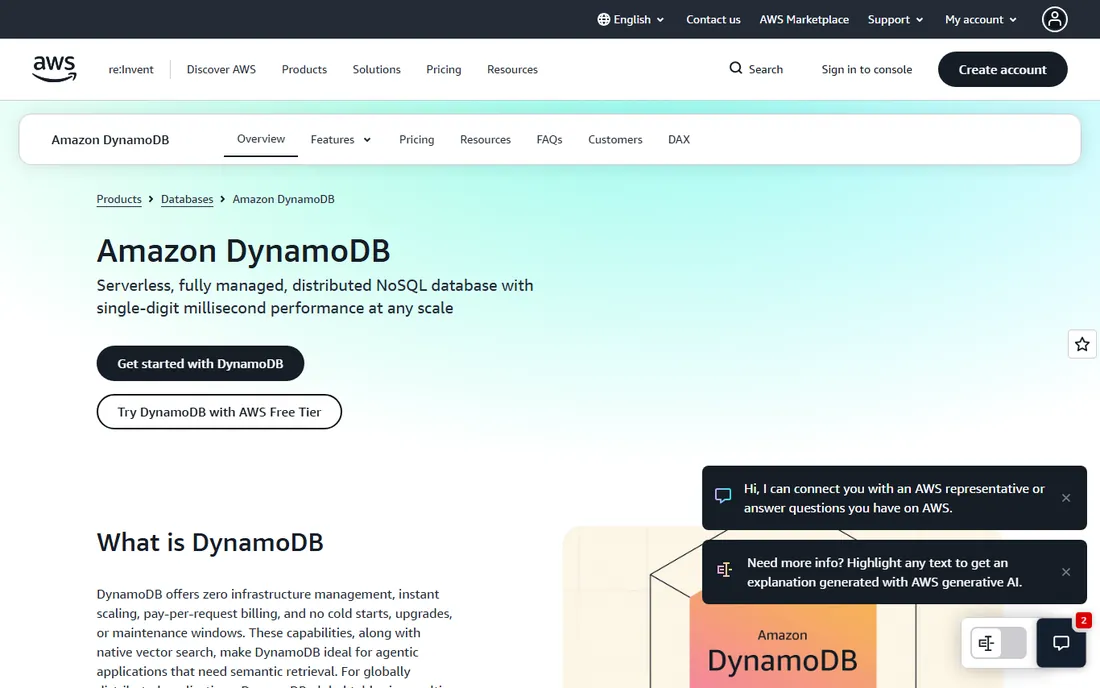Click Amazon DynamoDB title in subnav

(110, 140)
